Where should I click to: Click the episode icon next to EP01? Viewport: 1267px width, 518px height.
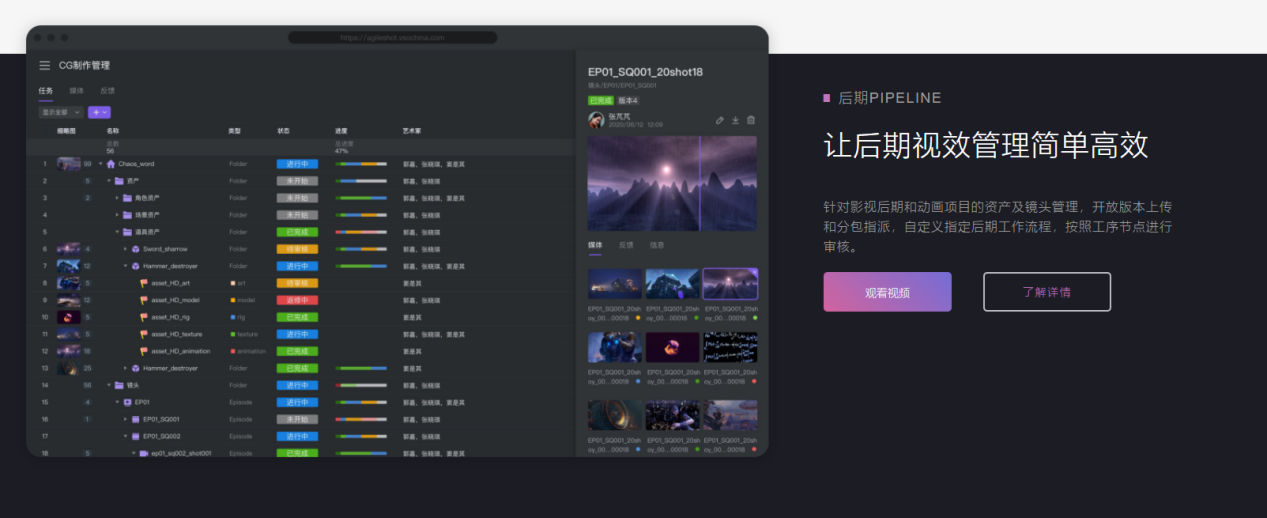[127, 402]
